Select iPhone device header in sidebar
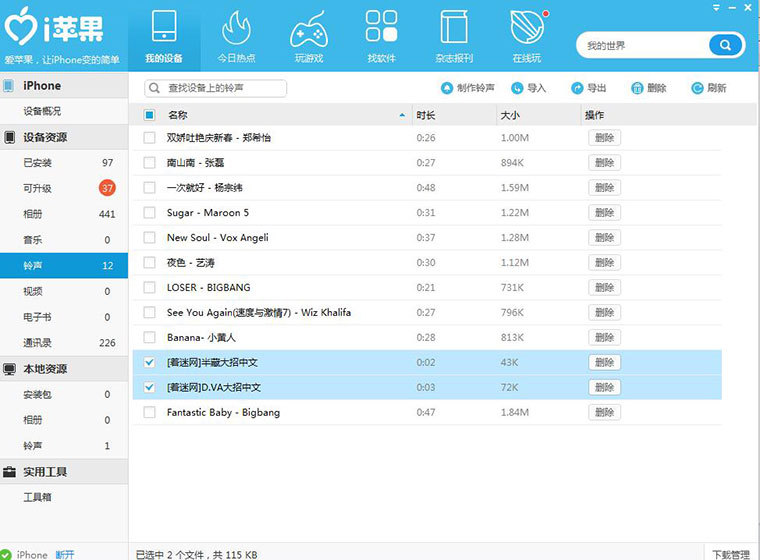760x560 pixels. coord(64,86)
